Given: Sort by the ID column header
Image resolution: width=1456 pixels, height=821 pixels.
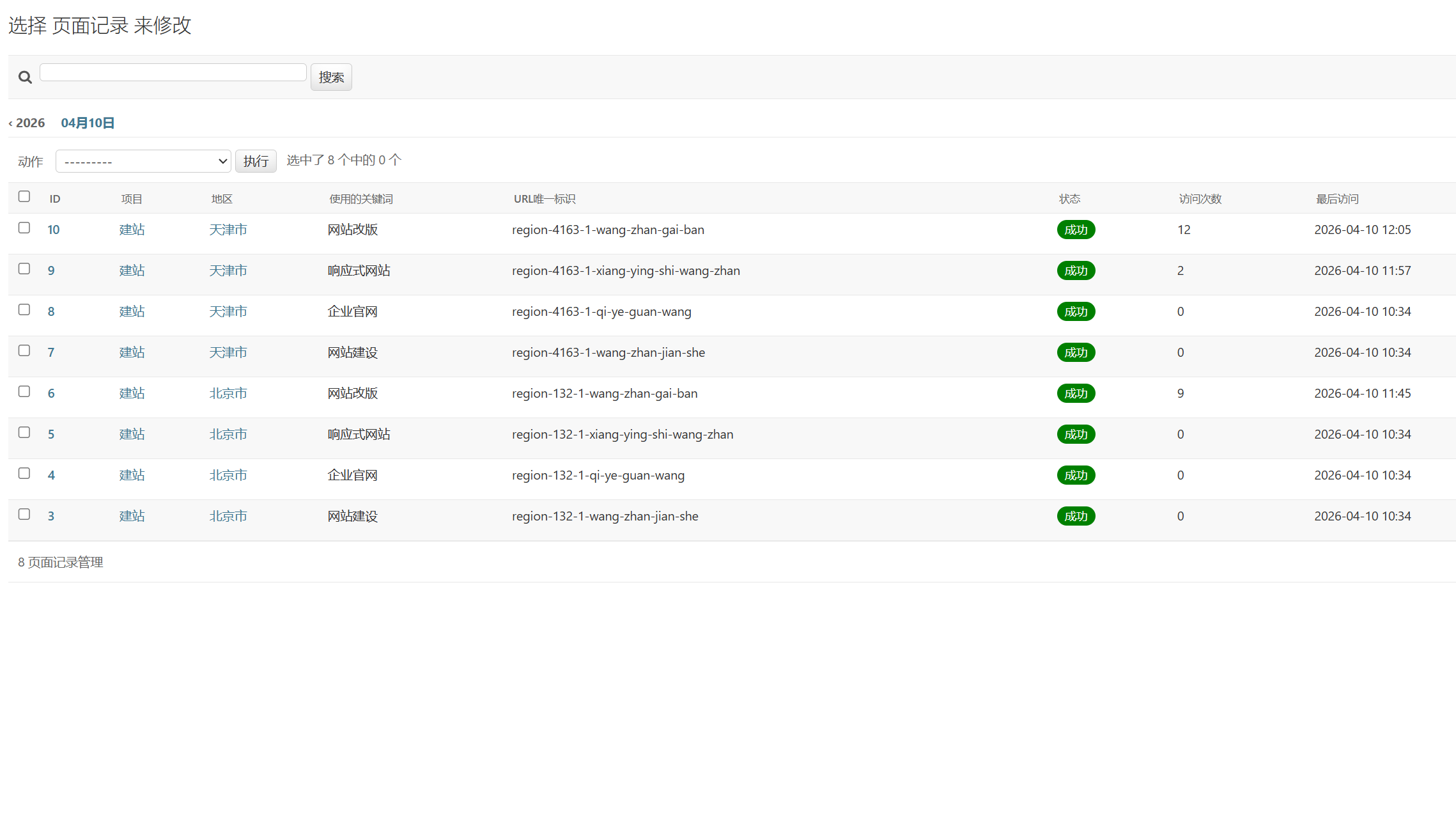Looking at the screenshot, I should 55,199.
